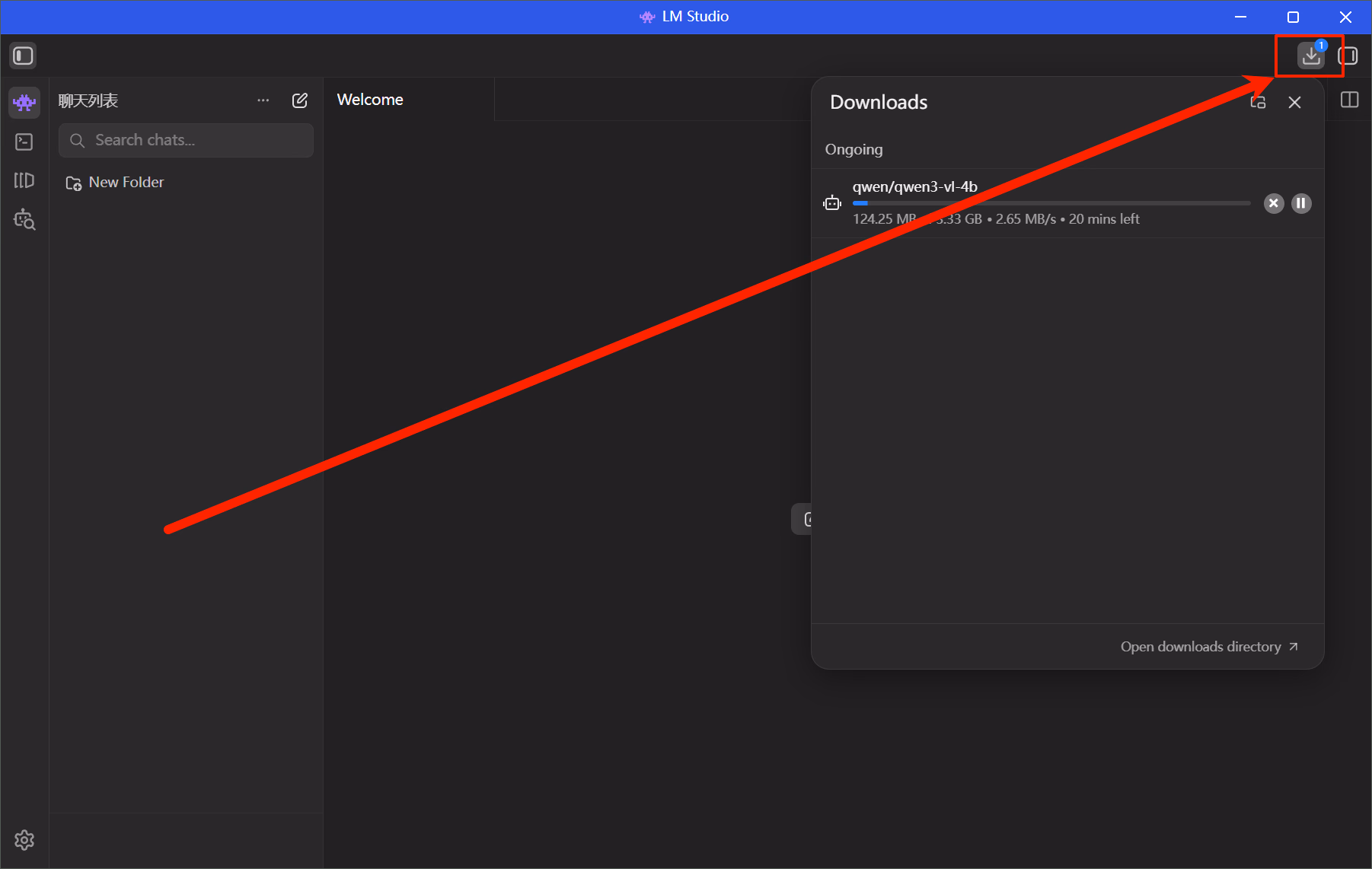
Task: Cancel the qwen3-vl-4b download
Action: pyautogui.click(x=1274, y=203)
